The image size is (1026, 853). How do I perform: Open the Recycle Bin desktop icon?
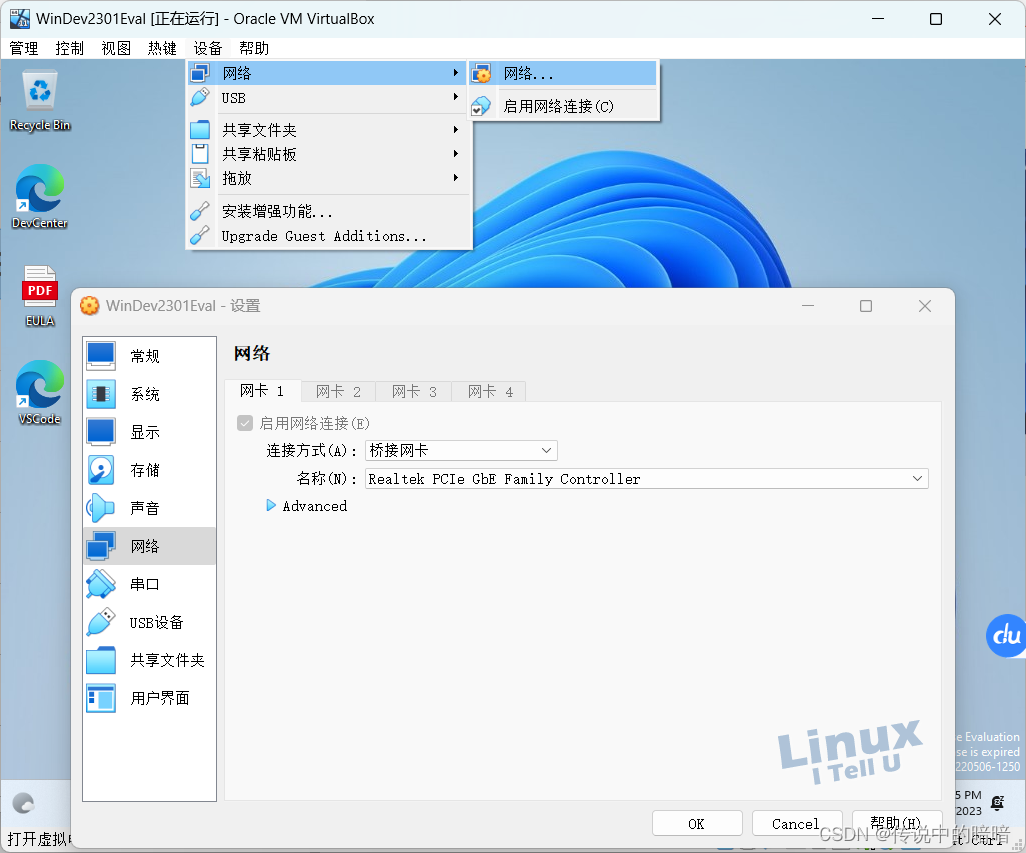click(x=40, y=92)
